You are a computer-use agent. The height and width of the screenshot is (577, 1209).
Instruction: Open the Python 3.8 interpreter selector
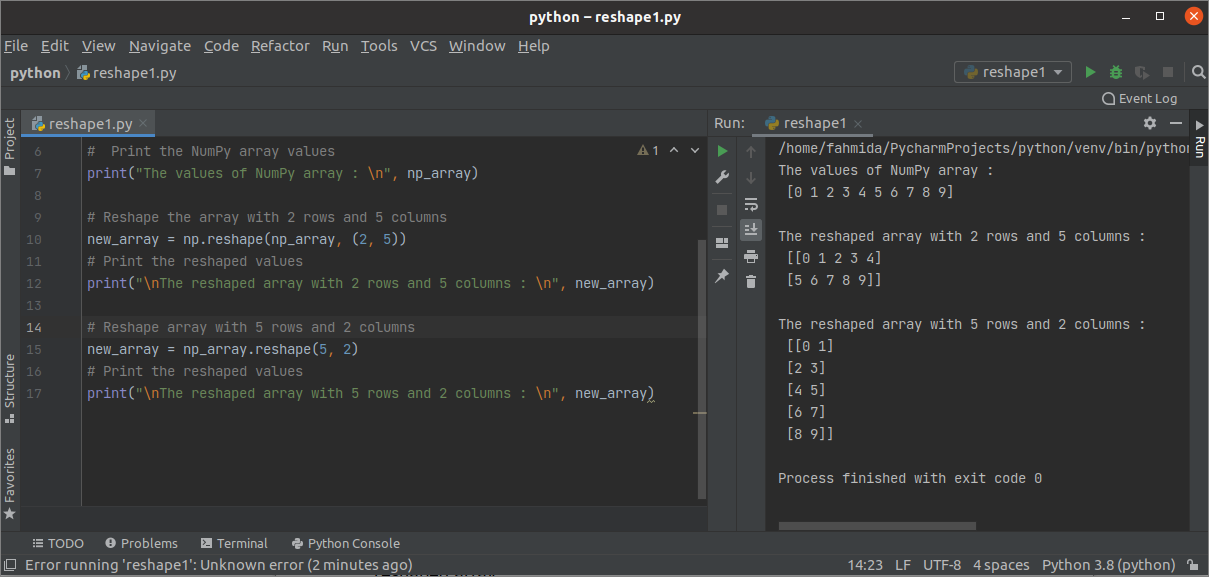click(1108, 565)
